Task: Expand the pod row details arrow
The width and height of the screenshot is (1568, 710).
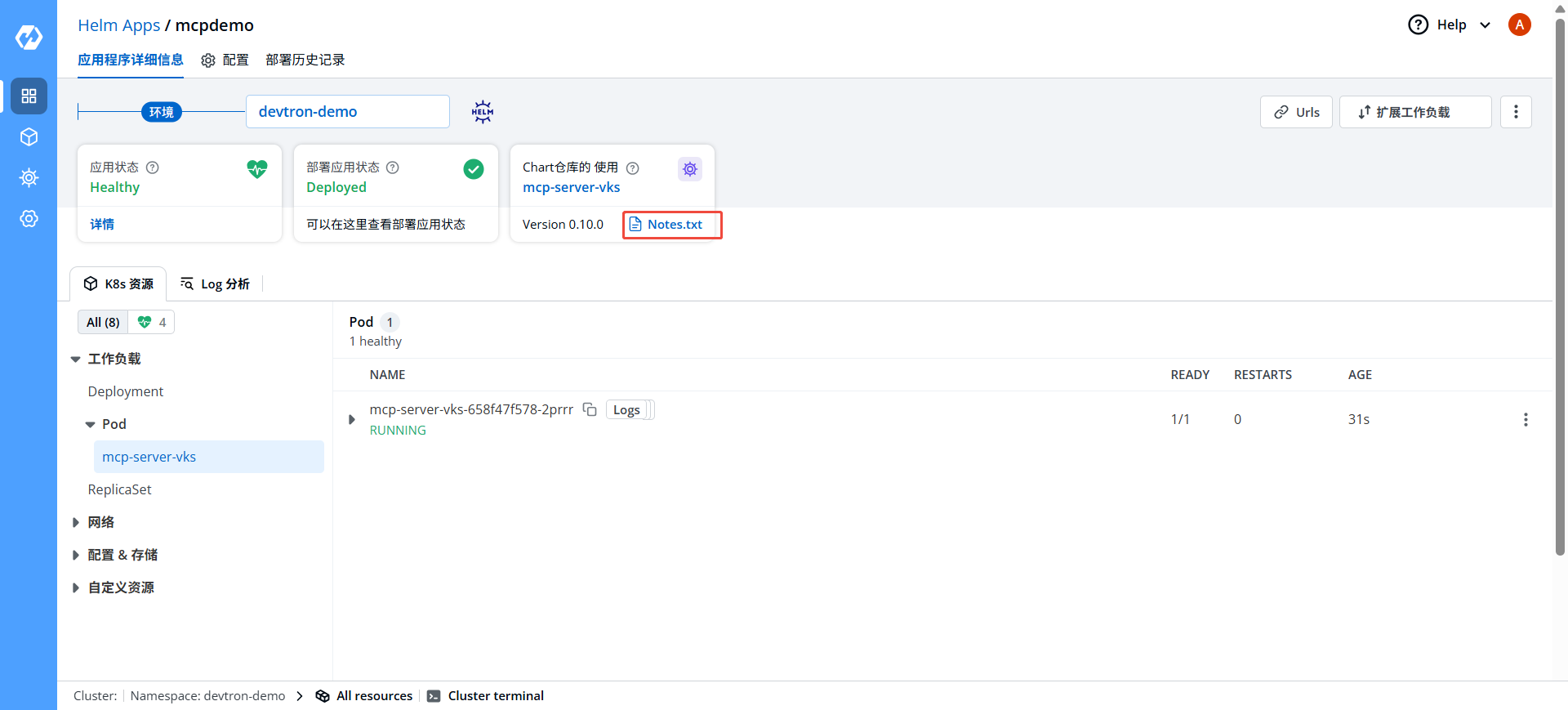Action: pyautogui.click(x=352, y=419)
